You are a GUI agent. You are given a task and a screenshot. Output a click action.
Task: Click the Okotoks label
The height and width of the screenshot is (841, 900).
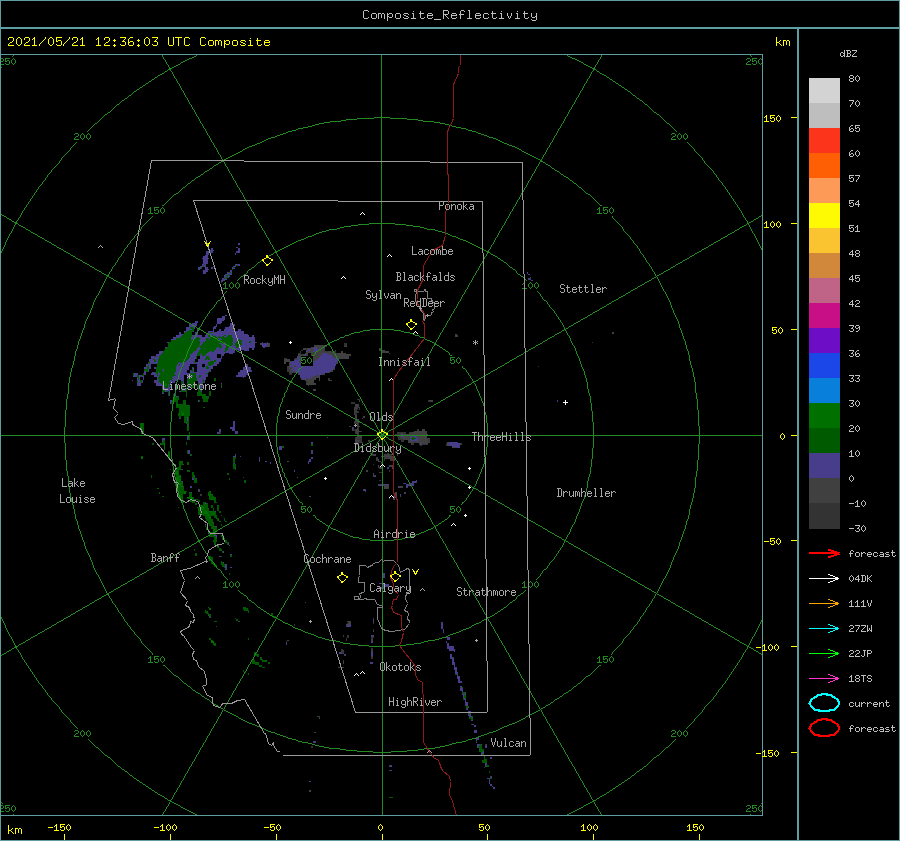coord(400,667)
